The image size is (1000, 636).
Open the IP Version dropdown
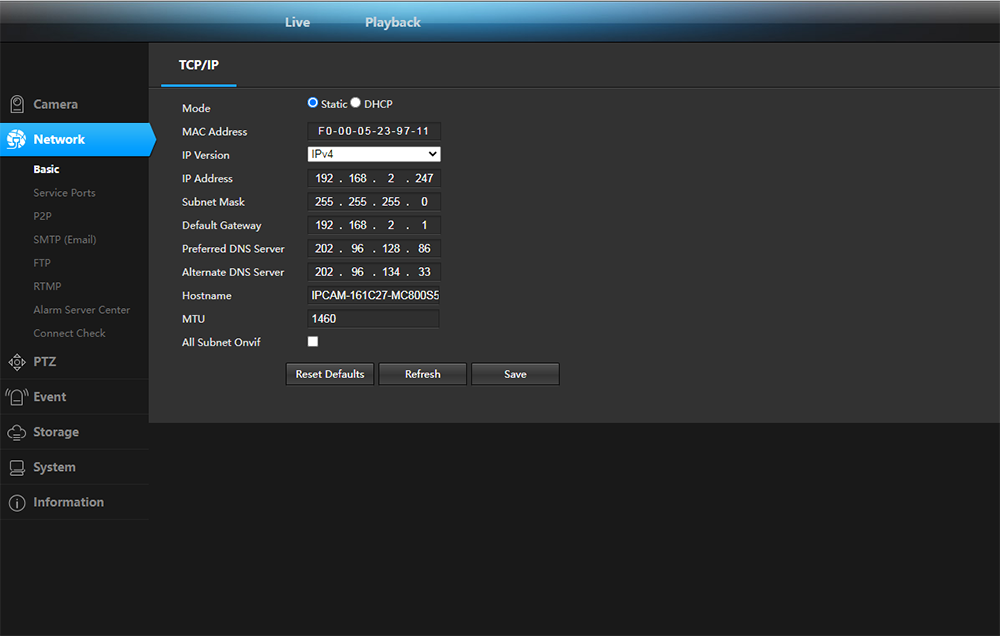pos(374,154)
